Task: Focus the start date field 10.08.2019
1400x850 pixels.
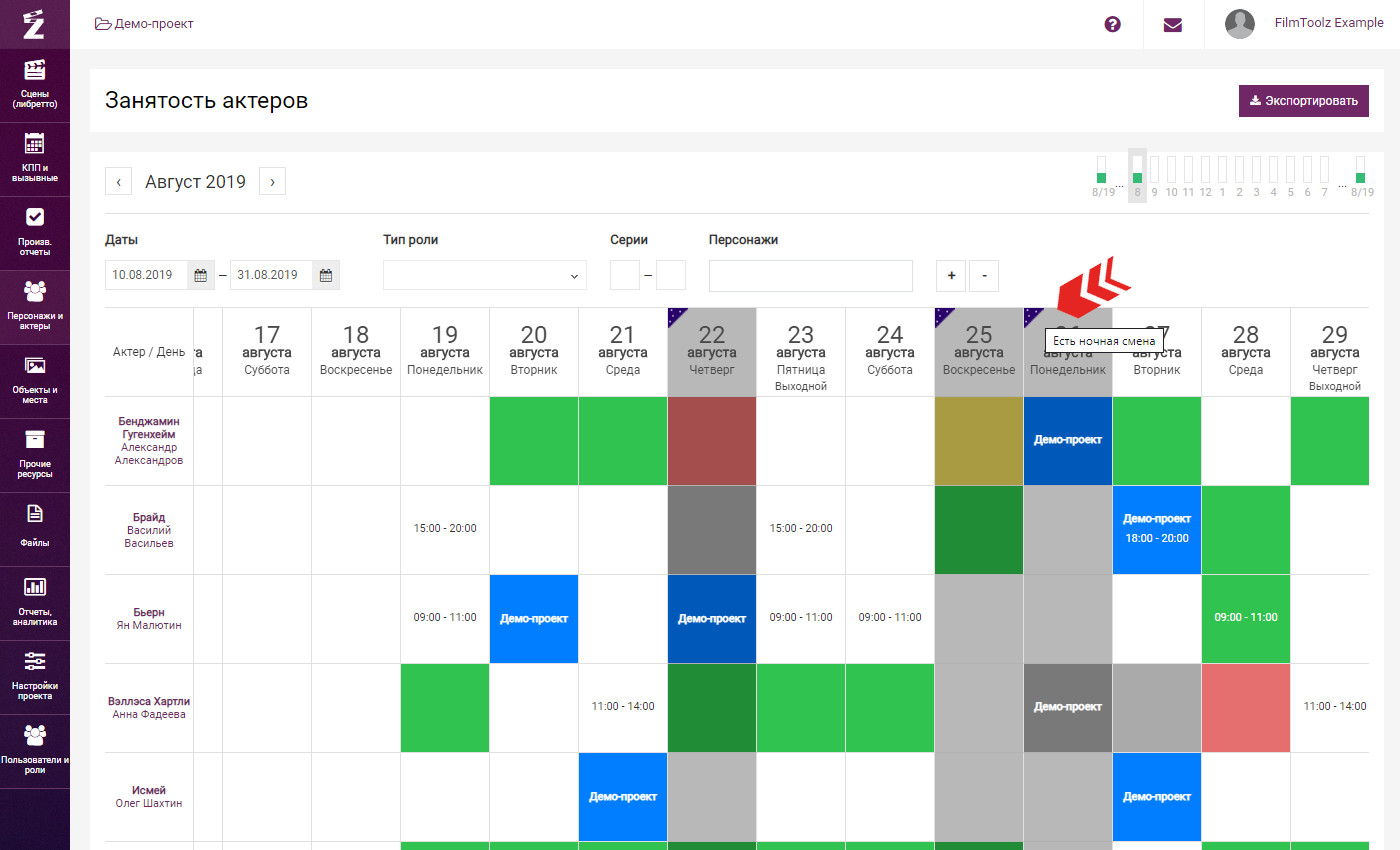Action: coord(146,275)
